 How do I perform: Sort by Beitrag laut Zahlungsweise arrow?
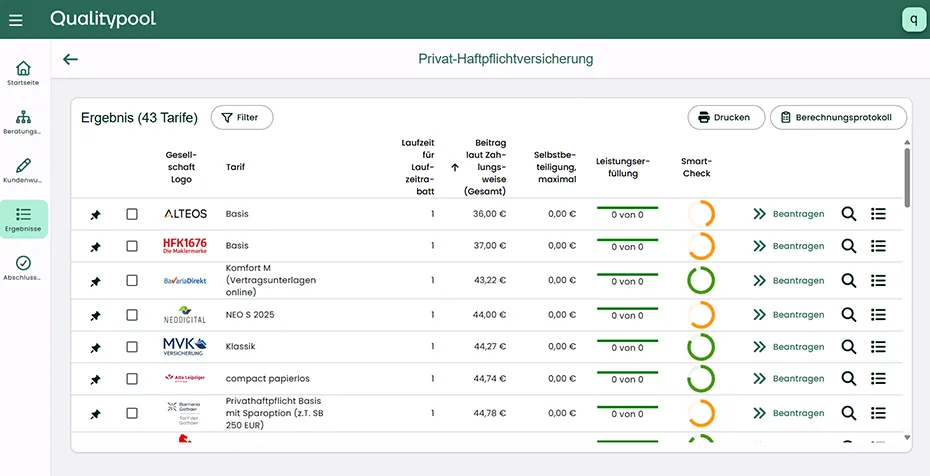455,167
